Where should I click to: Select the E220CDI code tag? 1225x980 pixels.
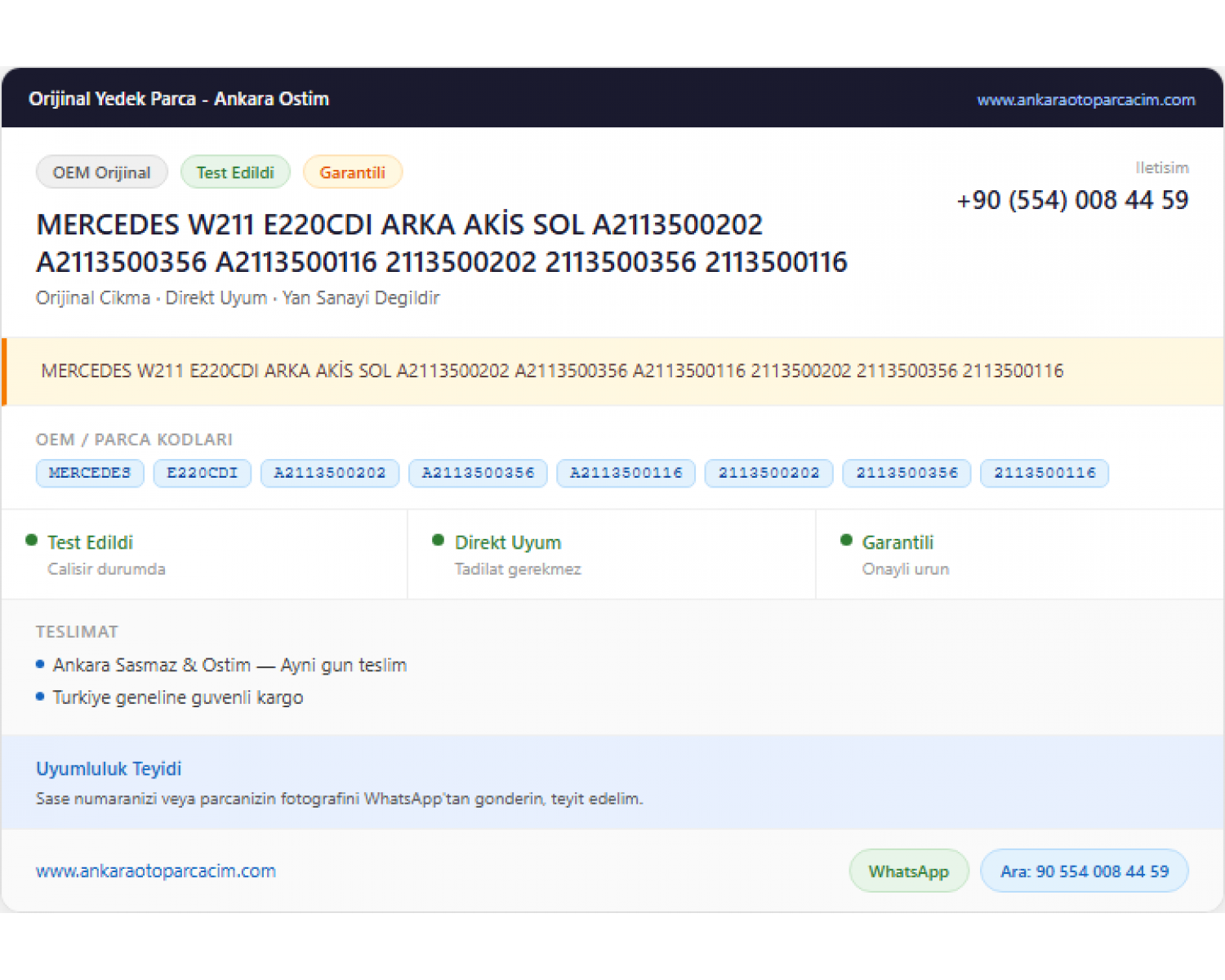[x=203, y=473]
